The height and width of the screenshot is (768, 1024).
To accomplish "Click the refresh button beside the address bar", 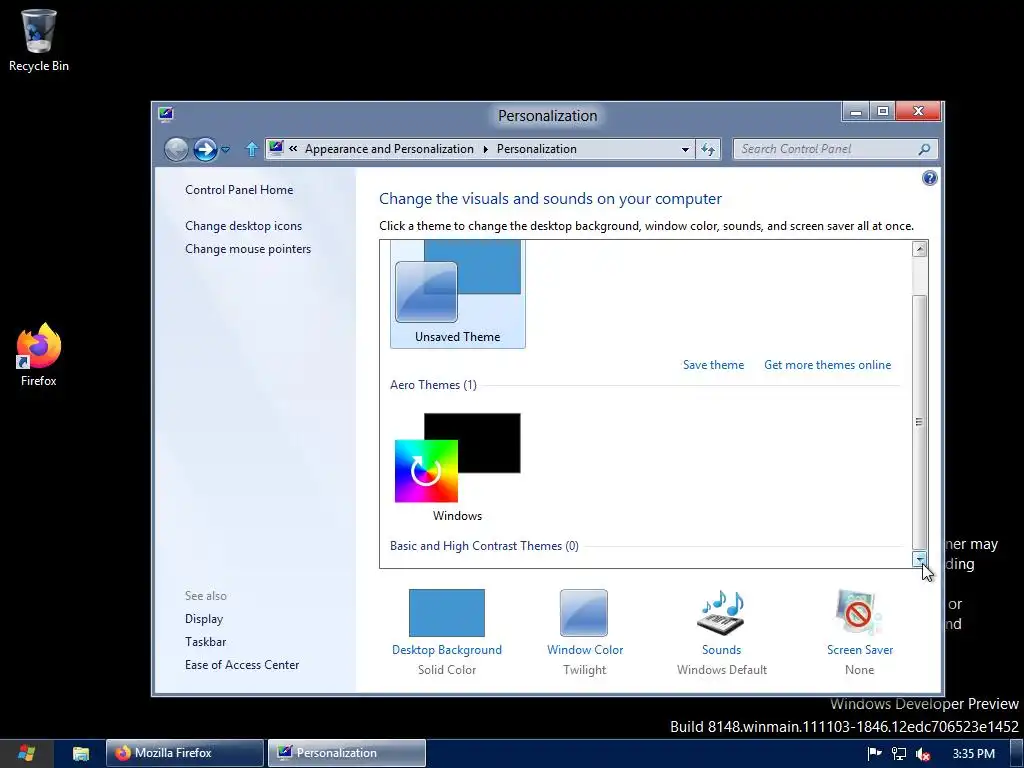I will (708, 150).
